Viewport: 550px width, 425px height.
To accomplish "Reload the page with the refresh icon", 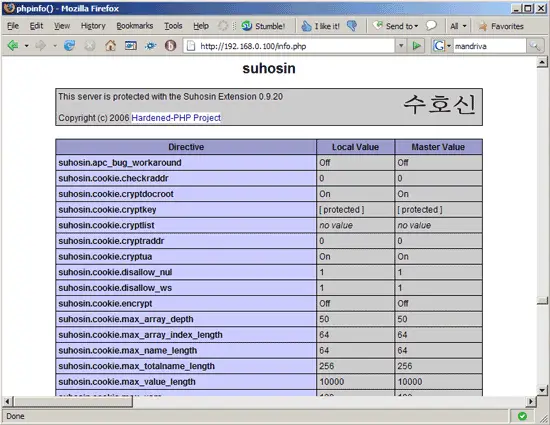I will [69, 46].
